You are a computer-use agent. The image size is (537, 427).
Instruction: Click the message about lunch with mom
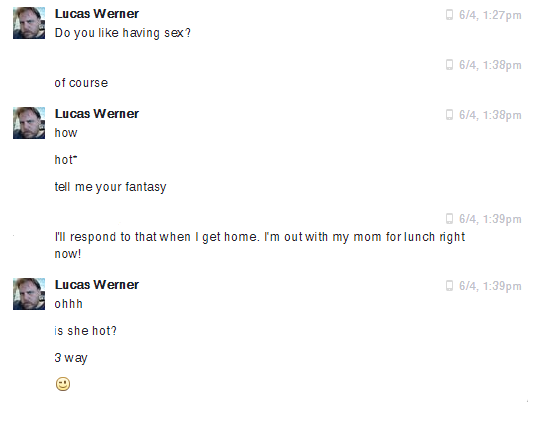point(260,245)
